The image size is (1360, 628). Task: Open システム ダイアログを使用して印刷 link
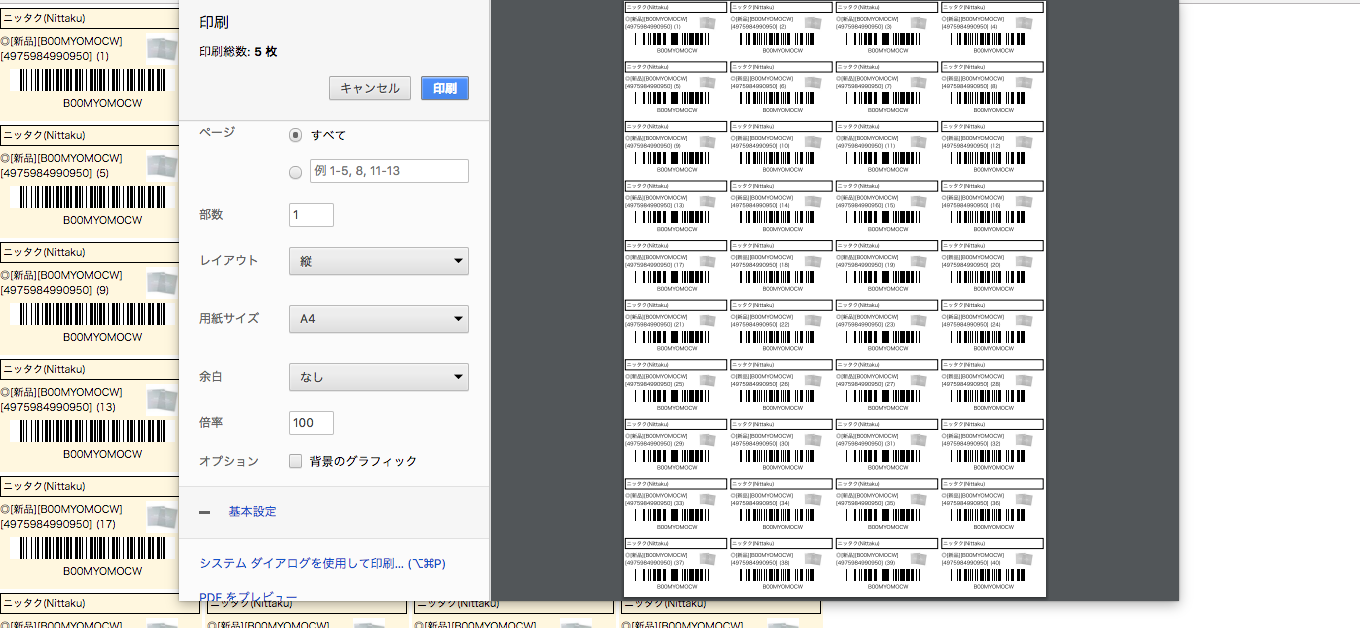click(x=322, y=564)
